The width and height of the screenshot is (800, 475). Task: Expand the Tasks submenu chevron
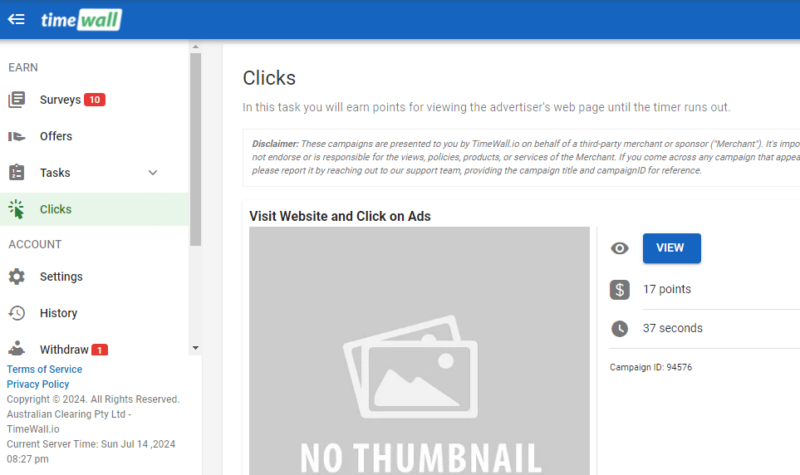153,173
